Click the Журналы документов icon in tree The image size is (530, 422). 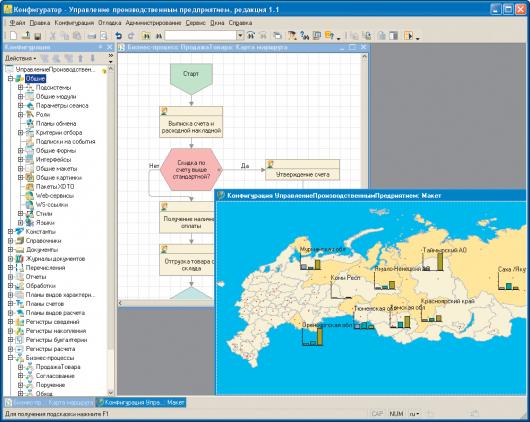click(20, 259)
